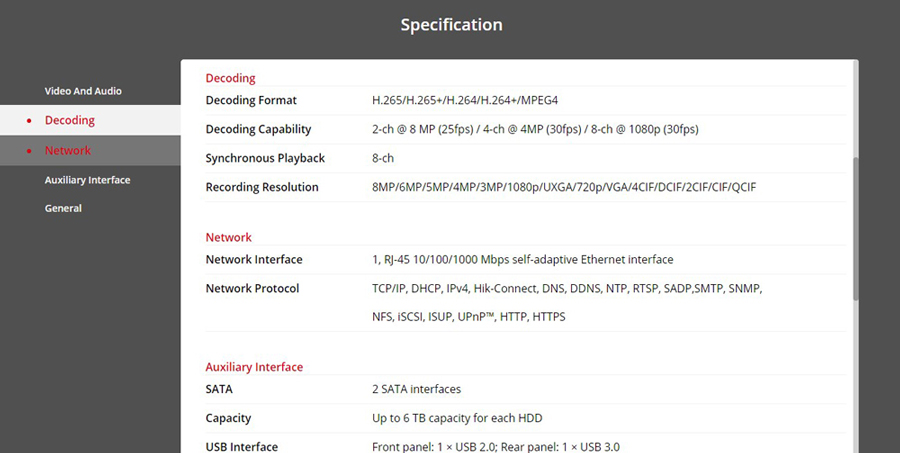Select the Recording Resolution row label
The height and width of the screenshot is (453, 900).
[262, 187]
